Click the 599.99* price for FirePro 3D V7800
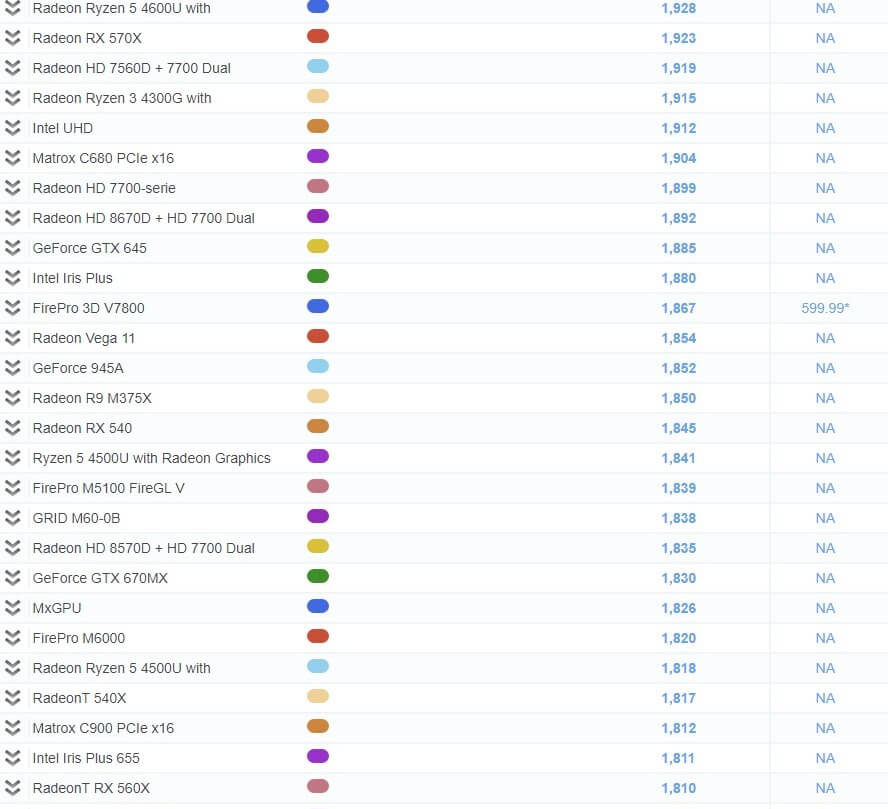The image size is (888, 809). pyautogui.click(x=825, y=308)
